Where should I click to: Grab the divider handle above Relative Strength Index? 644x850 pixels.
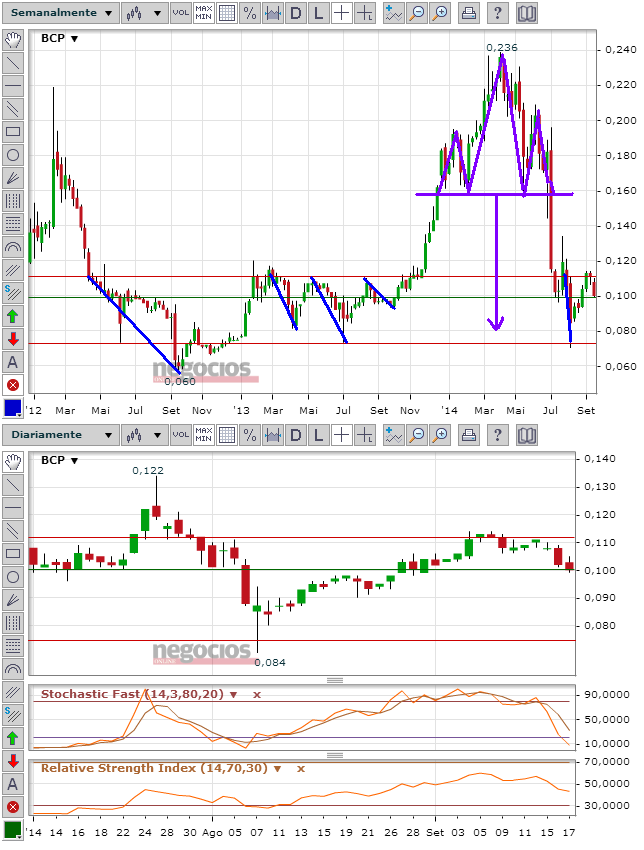(x=335, y=755)
